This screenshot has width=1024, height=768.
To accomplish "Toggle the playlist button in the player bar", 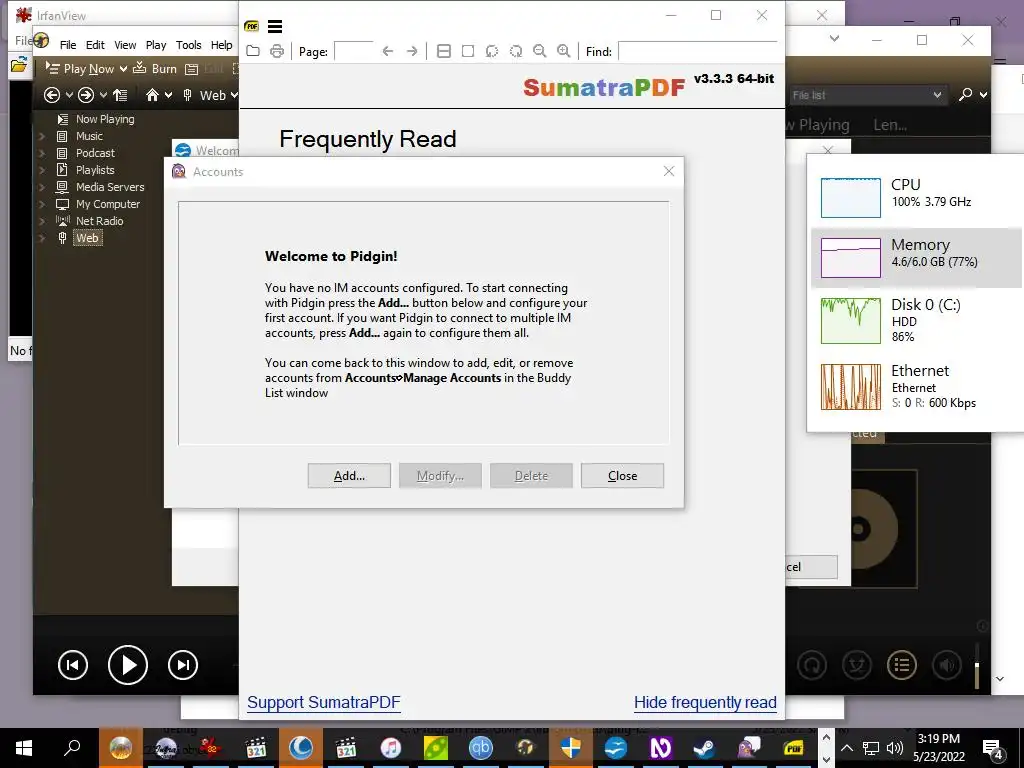I will [x=902, y=665].
